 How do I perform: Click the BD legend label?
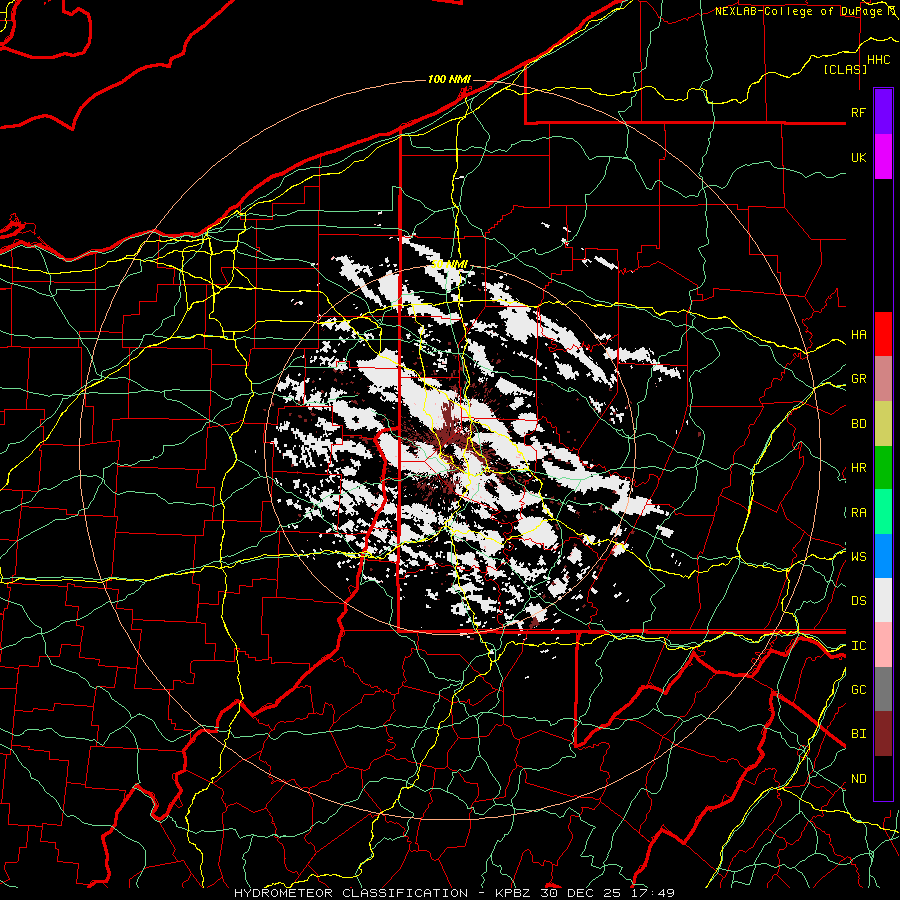click(858, 424)
